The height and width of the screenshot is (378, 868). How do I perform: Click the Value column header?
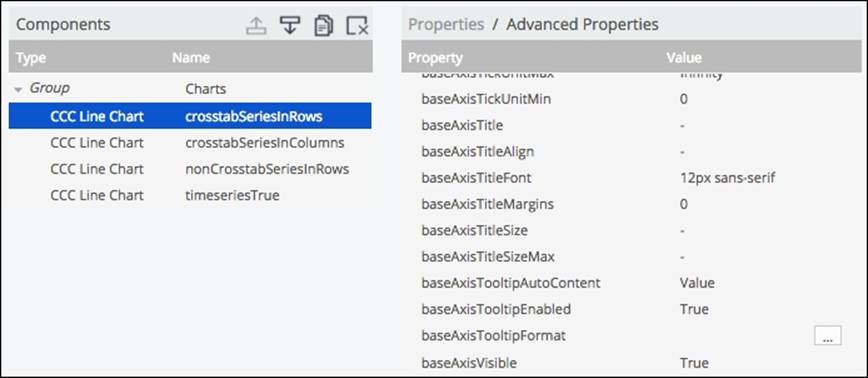(684, 58)
